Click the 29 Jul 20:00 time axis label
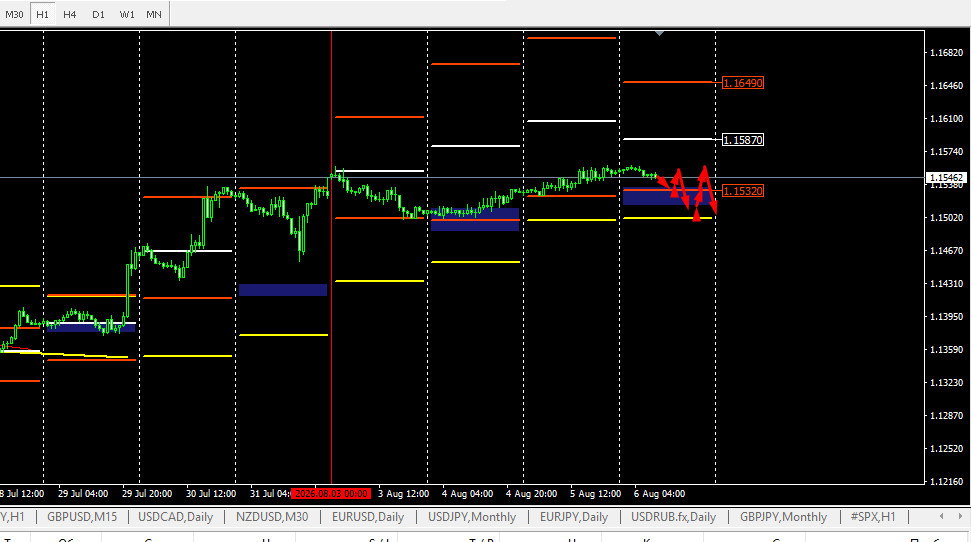This screenshot has height=542, width=971. point(147,494)
